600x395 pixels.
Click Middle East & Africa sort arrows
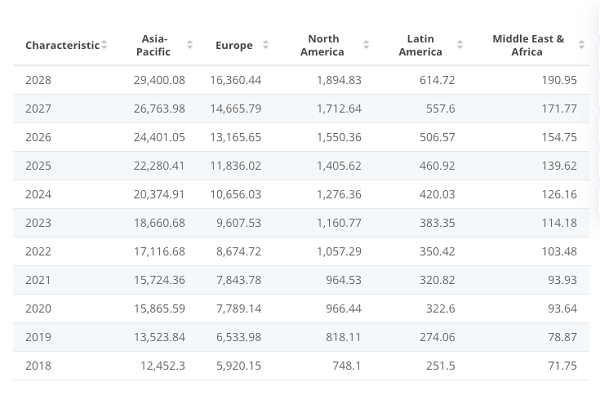[582, 45]
